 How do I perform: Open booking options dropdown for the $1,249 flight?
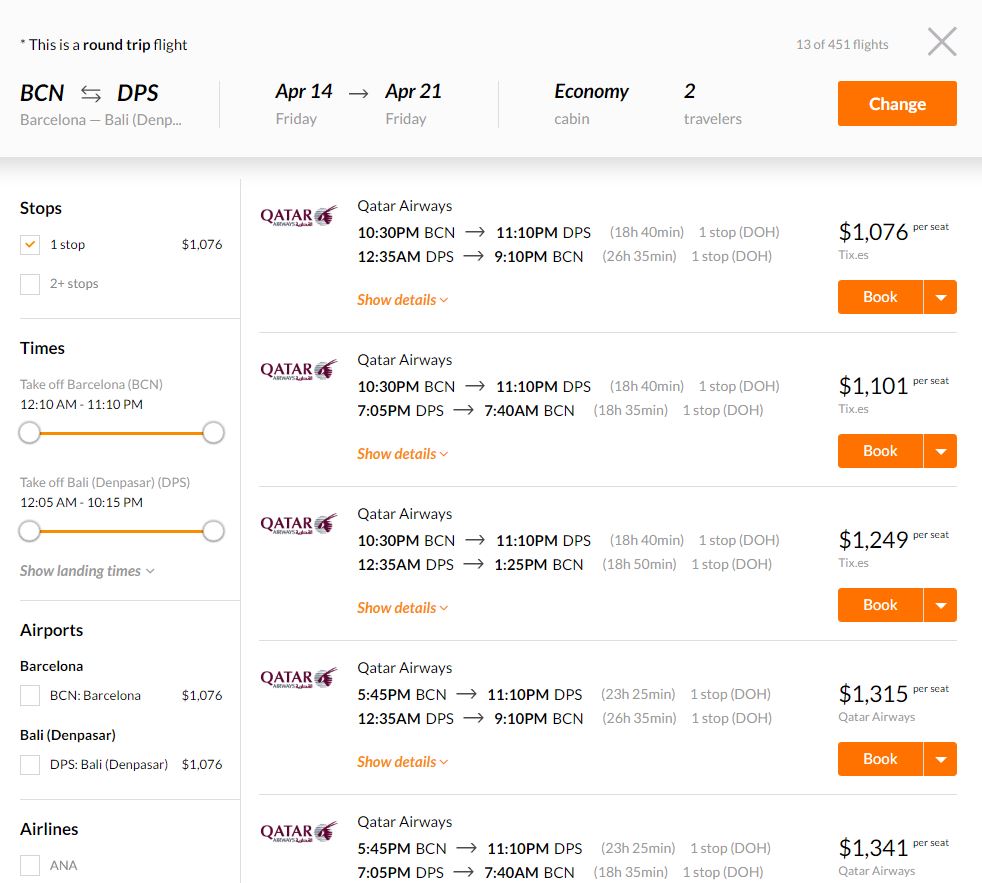(x=941, y=605)
